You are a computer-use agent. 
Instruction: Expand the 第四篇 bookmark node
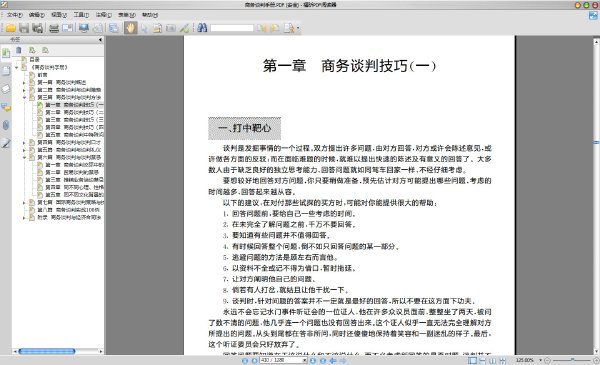point(24,142)
